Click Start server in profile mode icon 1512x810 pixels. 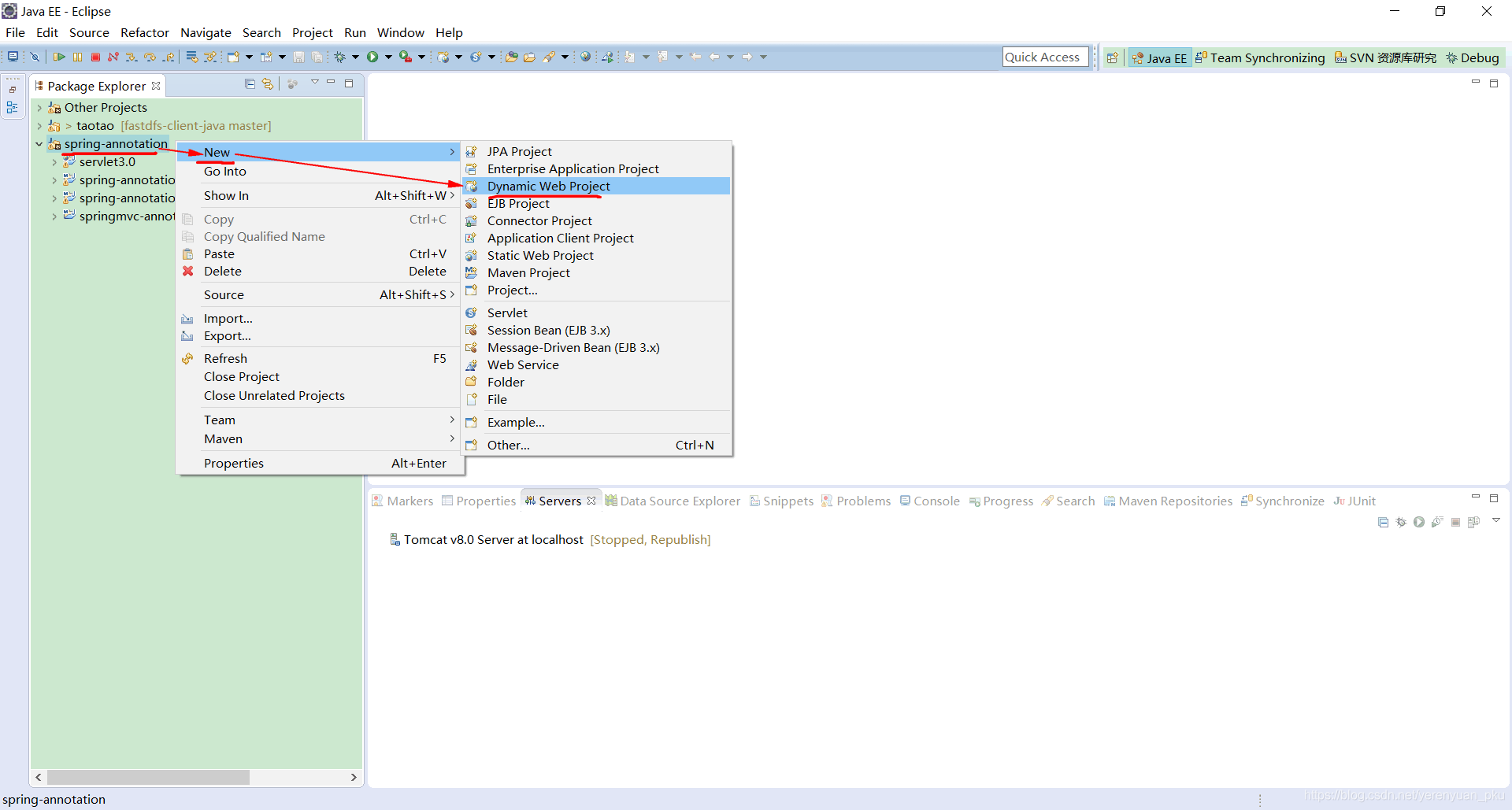[1437, 522]
